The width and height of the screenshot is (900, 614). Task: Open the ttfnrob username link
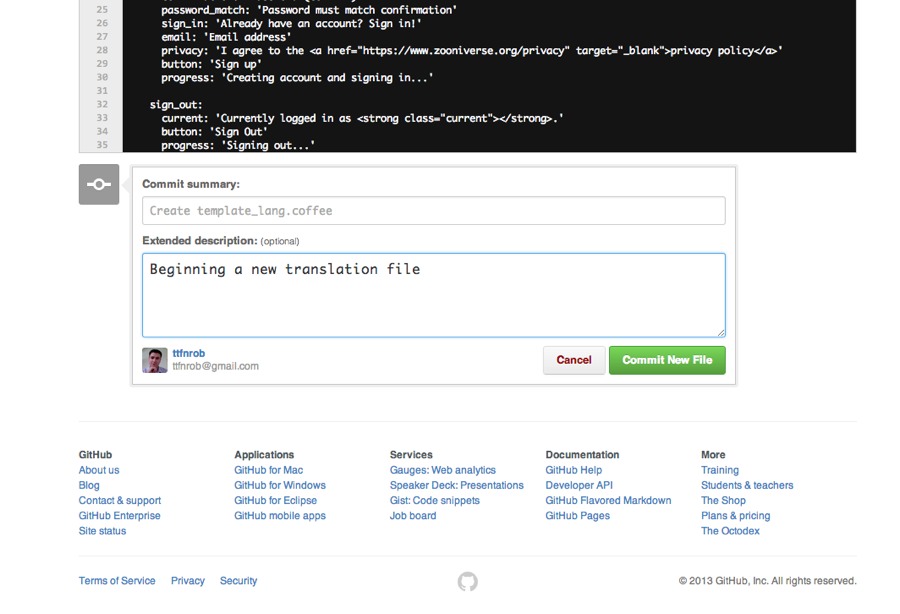tap(188, 353)
